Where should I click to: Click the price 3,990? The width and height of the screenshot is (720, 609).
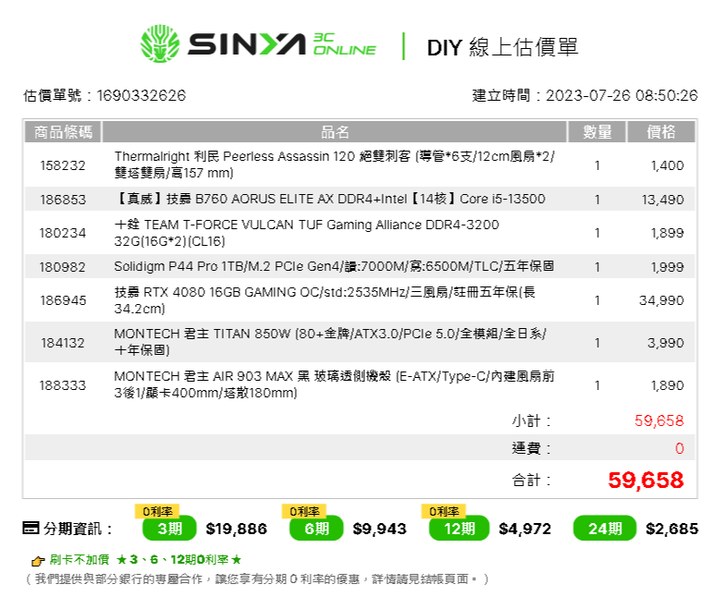pyautogui.click(x=666, y=343)
